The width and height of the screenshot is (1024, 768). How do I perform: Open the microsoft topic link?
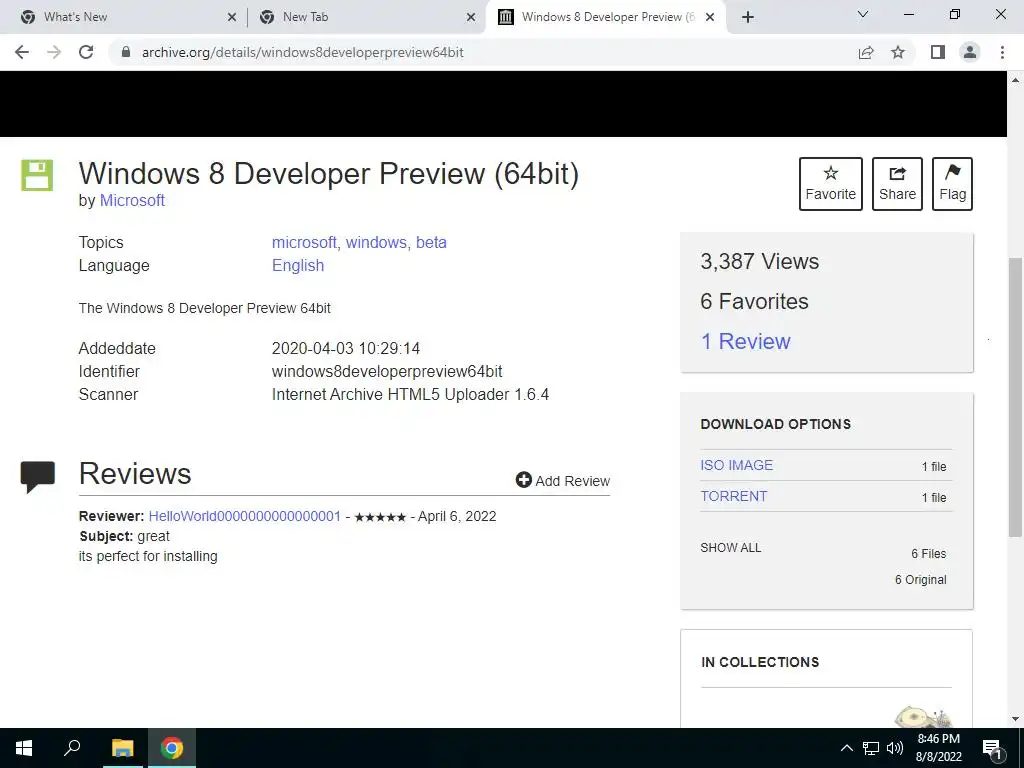(304, 242)
